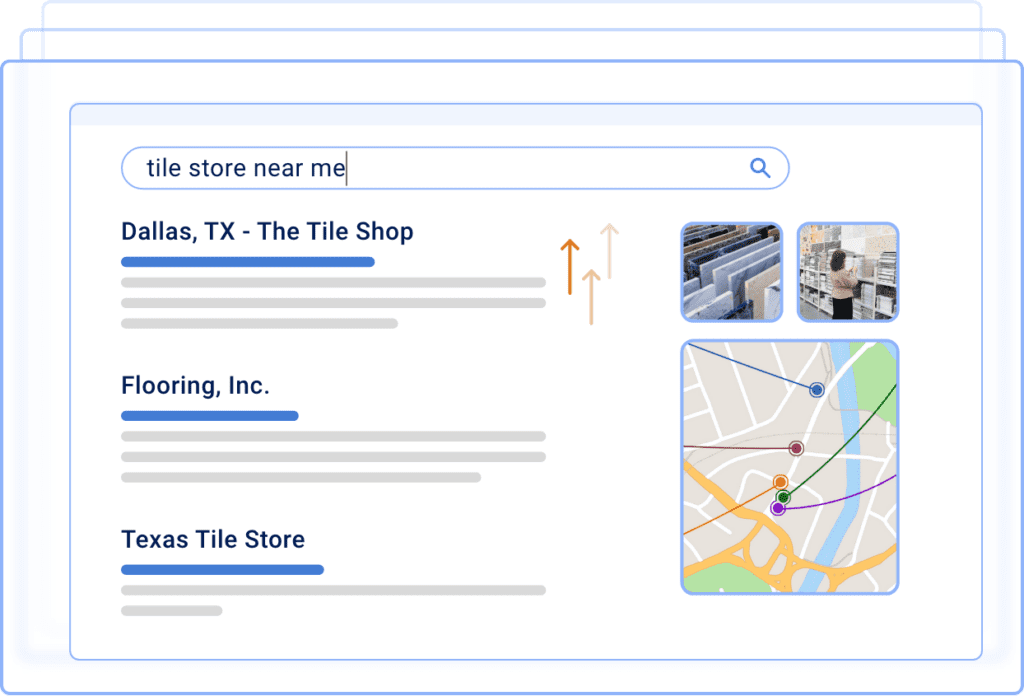Viewport: 1024px width, 696px height.
Task: Open the tile slabs photo thumbnail
Action: tap(731, 272)
